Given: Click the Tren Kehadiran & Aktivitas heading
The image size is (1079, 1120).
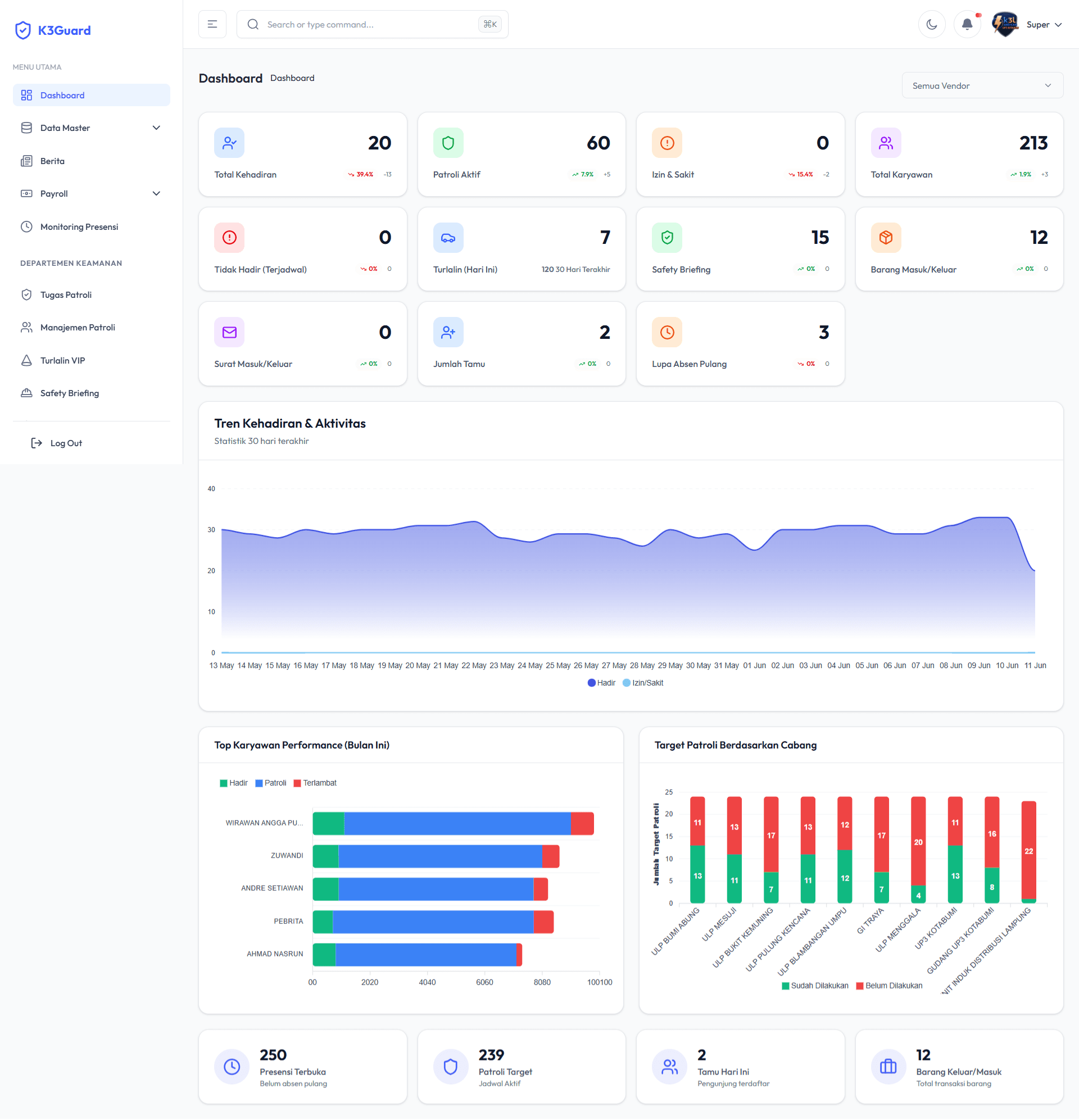Looking at the screenshot, I should pyautogui.click(x=290, y=423).
